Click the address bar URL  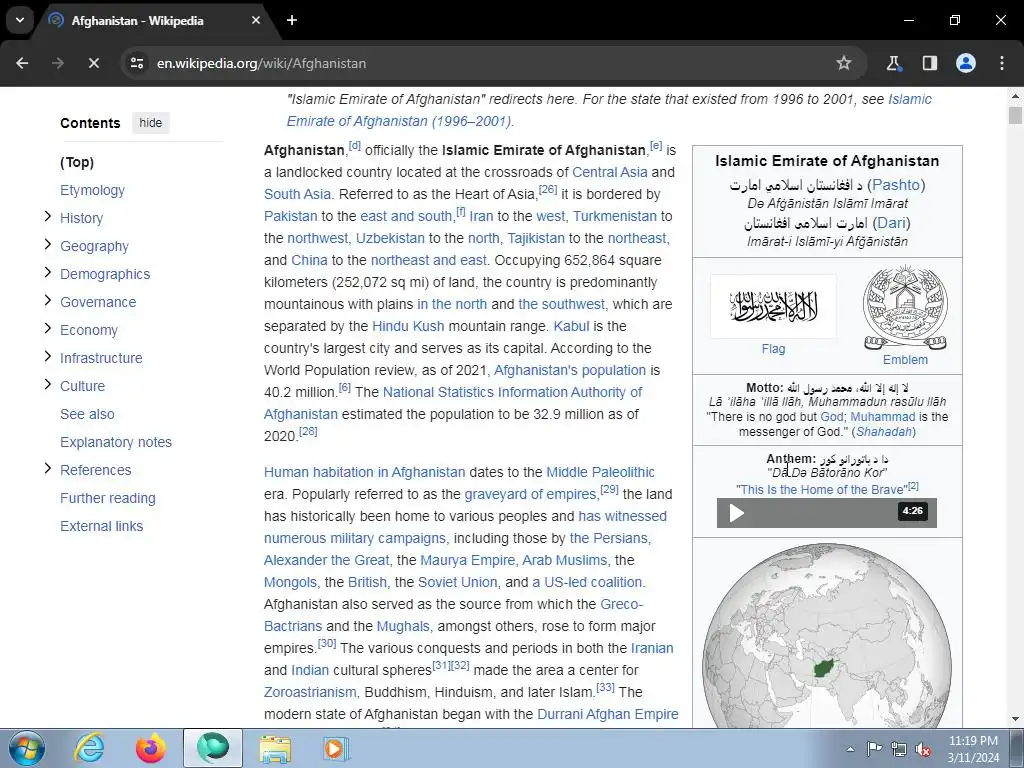(261, 63)
